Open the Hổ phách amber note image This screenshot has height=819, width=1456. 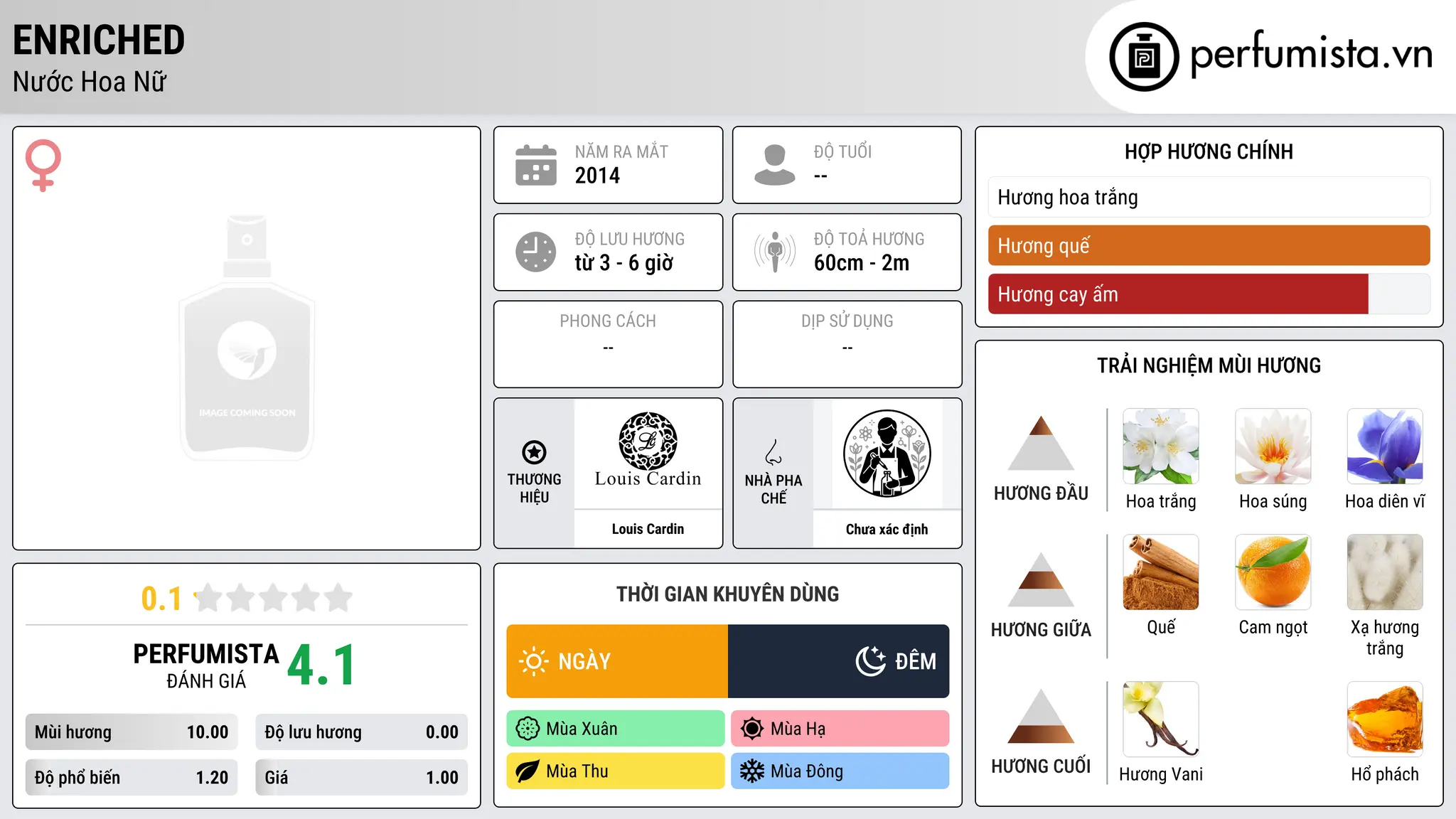click(1385, 719)
